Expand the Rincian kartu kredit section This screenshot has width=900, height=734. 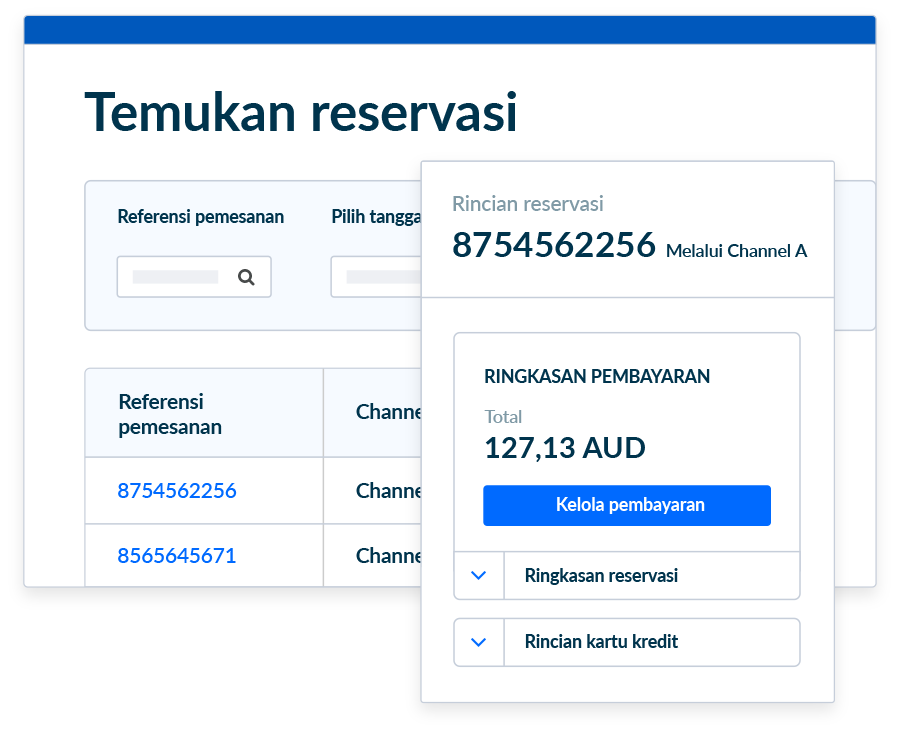[600, 642]
